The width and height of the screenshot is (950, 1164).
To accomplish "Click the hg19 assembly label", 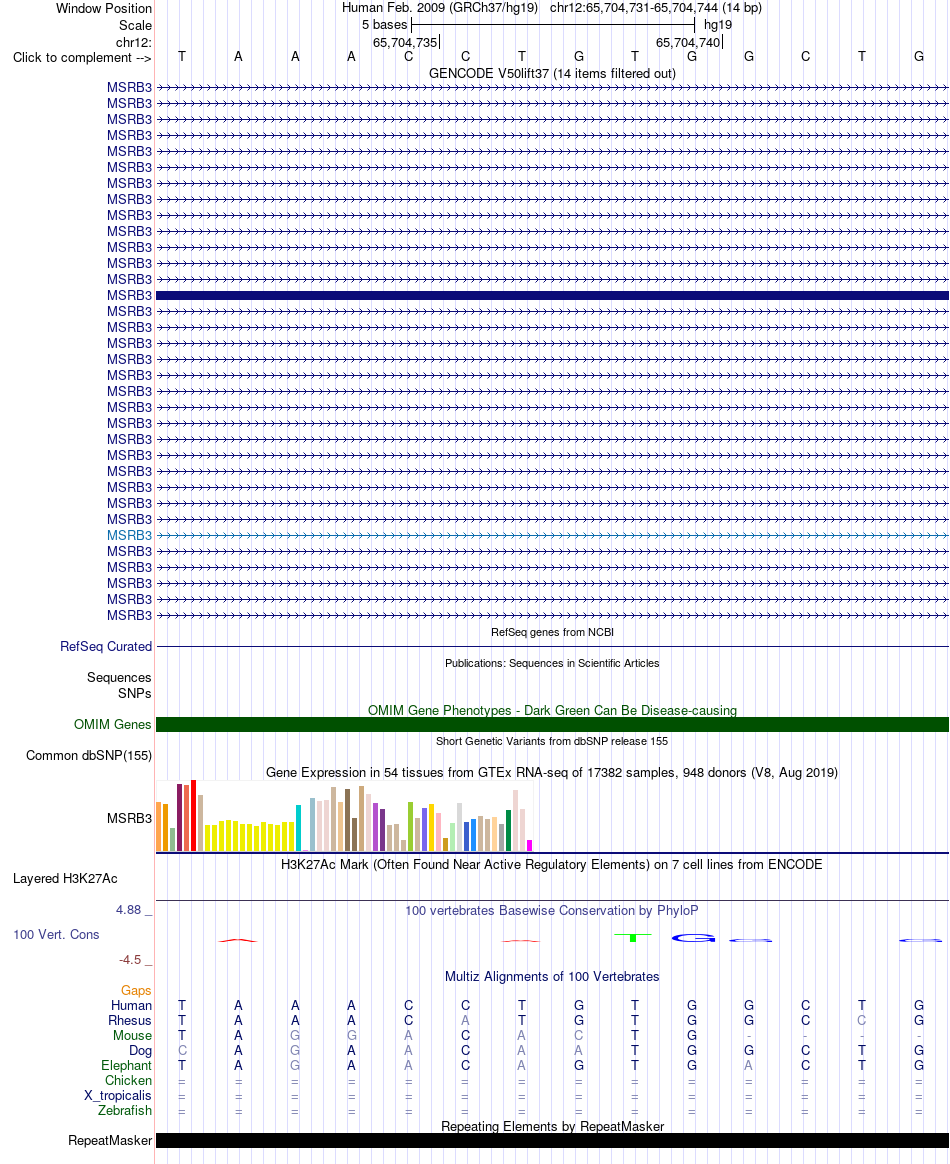I will 718,24.
